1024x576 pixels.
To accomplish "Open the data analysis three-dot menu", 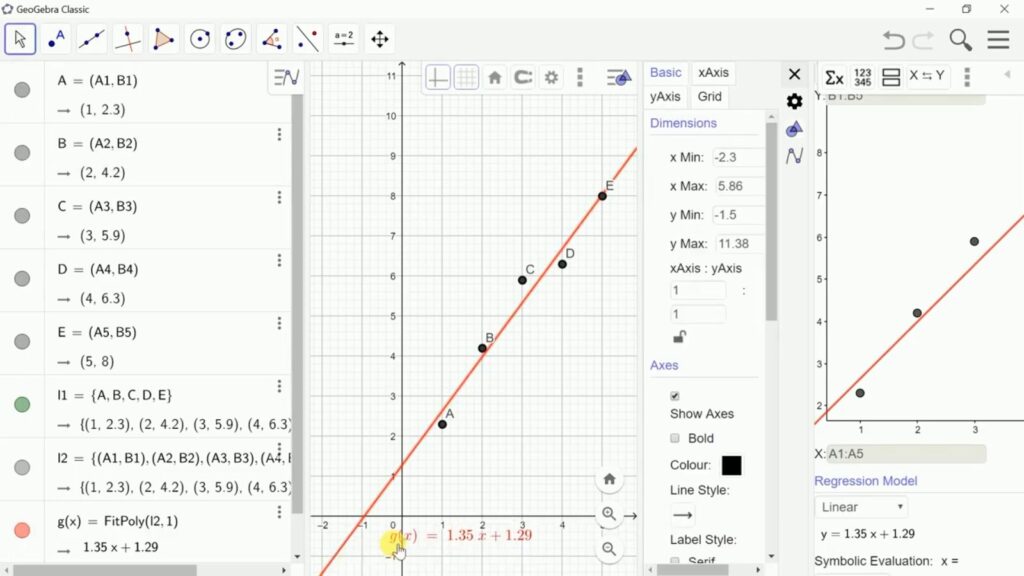I will coord(967,77).
